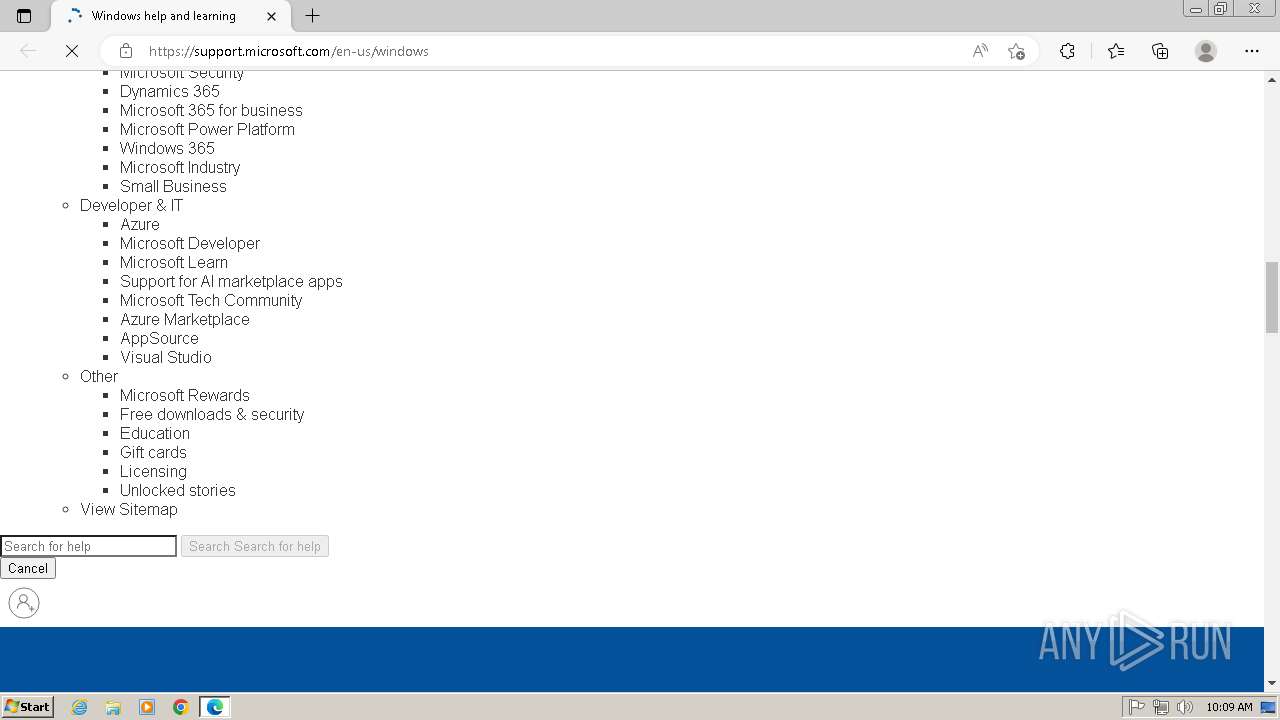Open the Microsoft Rewards link
1280x720 pixels.
click(185, 395)
